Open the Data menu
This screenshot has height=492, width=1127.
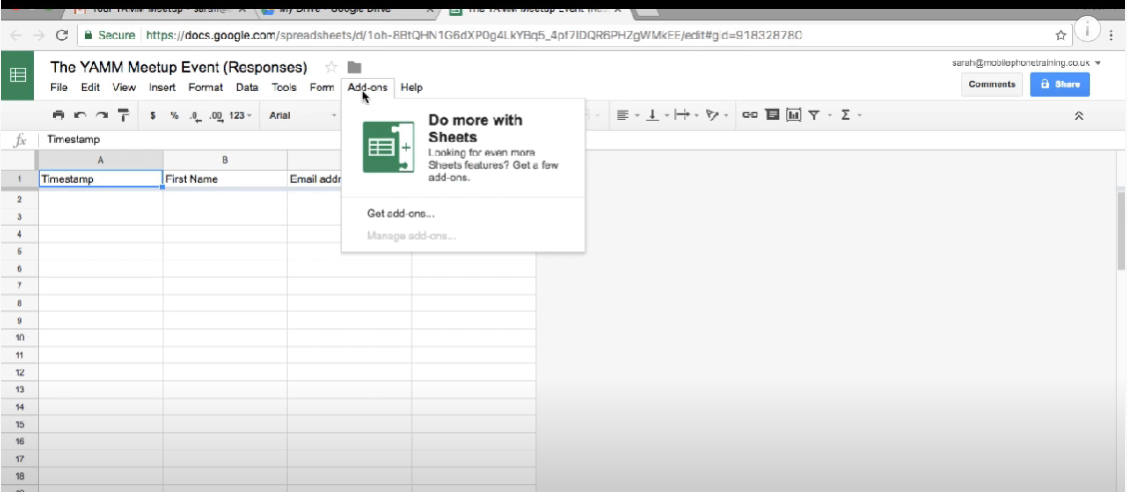pos(247,88)
